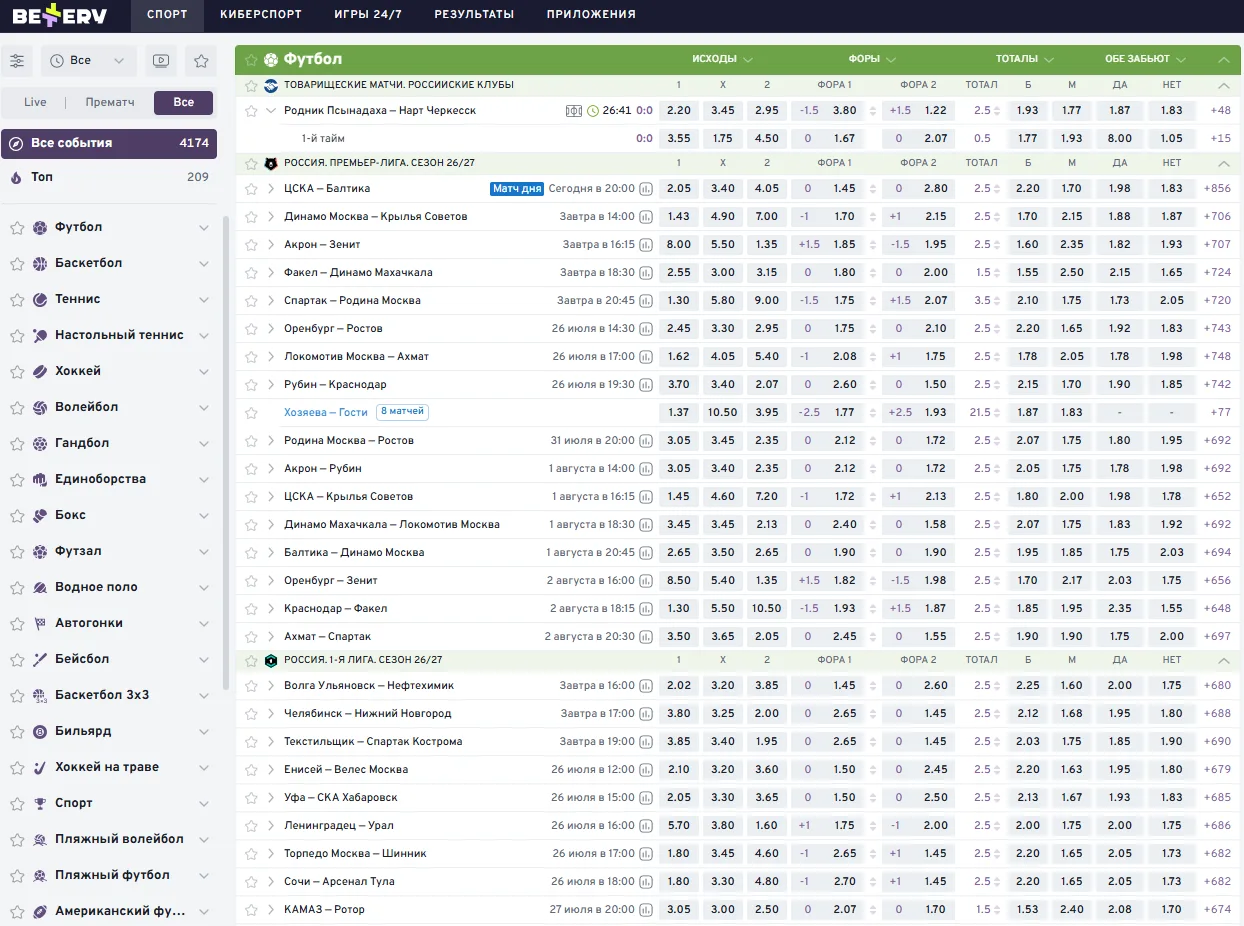The width and height of the screenshot is (1244, 926).
Task: Collapse the 1-я Лига section chevron
Action: coord(1223,660)
